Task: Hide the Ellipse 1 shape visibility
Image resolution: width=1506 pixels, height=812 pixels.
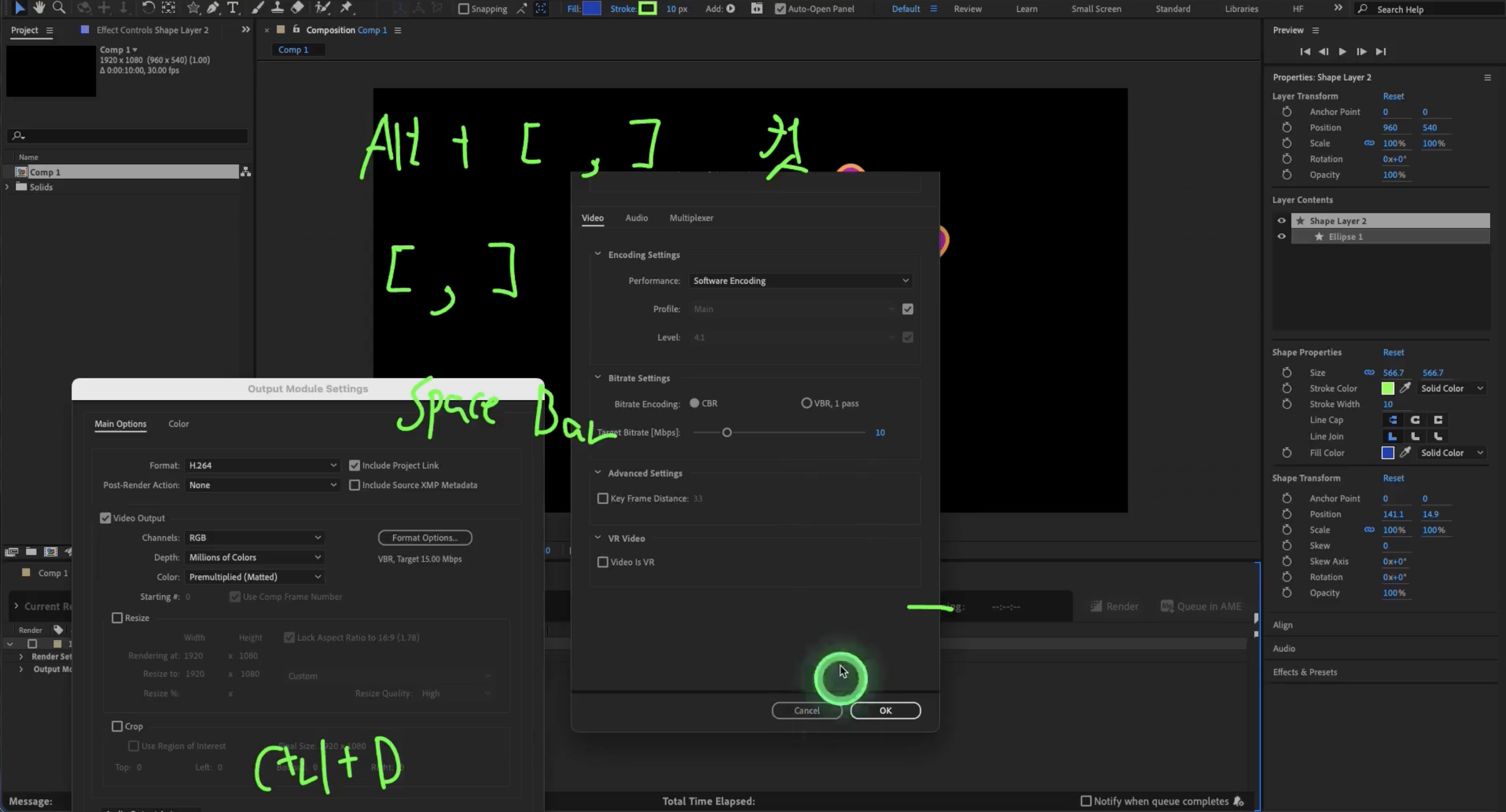Action: [1281, 237]
